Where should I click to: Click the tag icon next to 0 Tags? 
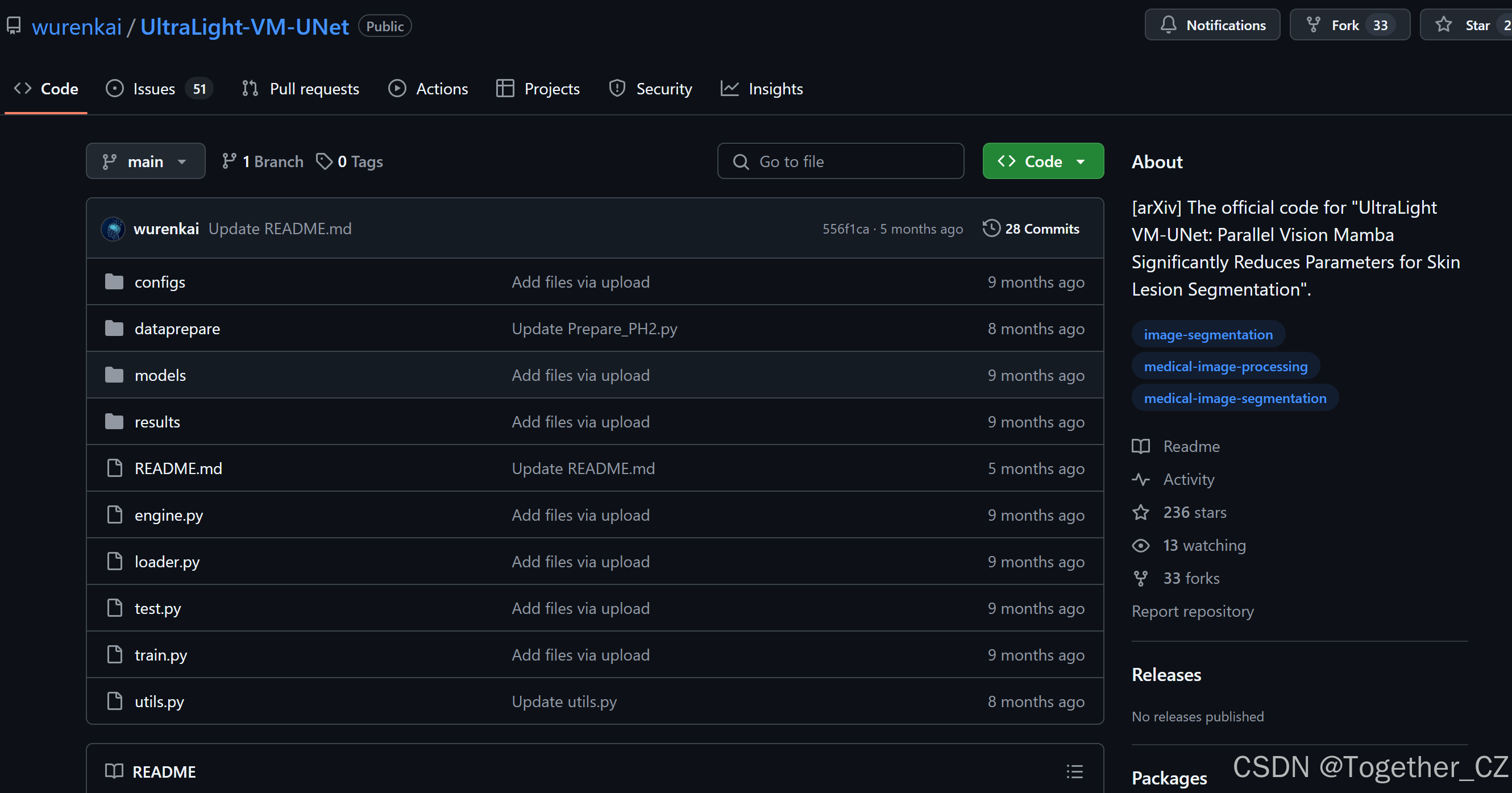(324, 161)
